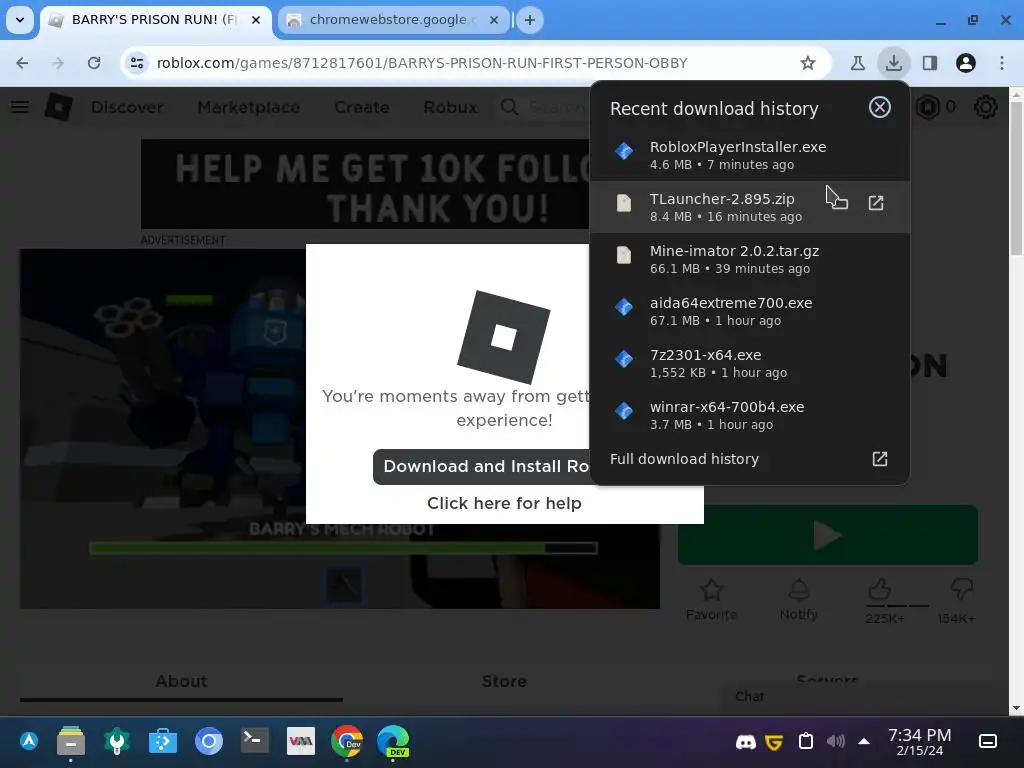This screenshot has width=1024, height=768.
Task: Open winrar-x64-700b4.exe download entry
Action: click(x=749, y=415)
